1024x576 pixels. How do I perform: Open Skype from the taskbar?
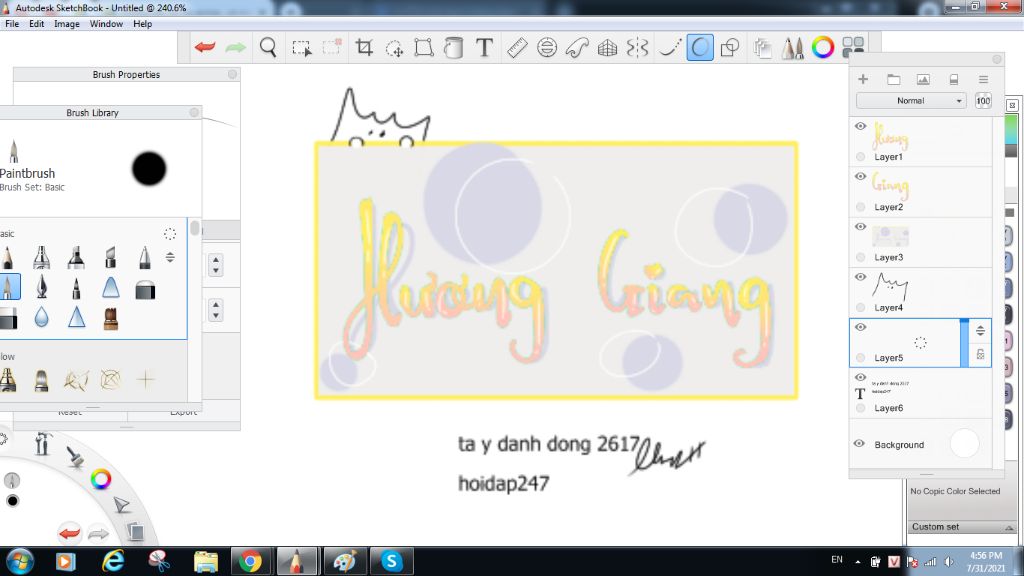391,561
